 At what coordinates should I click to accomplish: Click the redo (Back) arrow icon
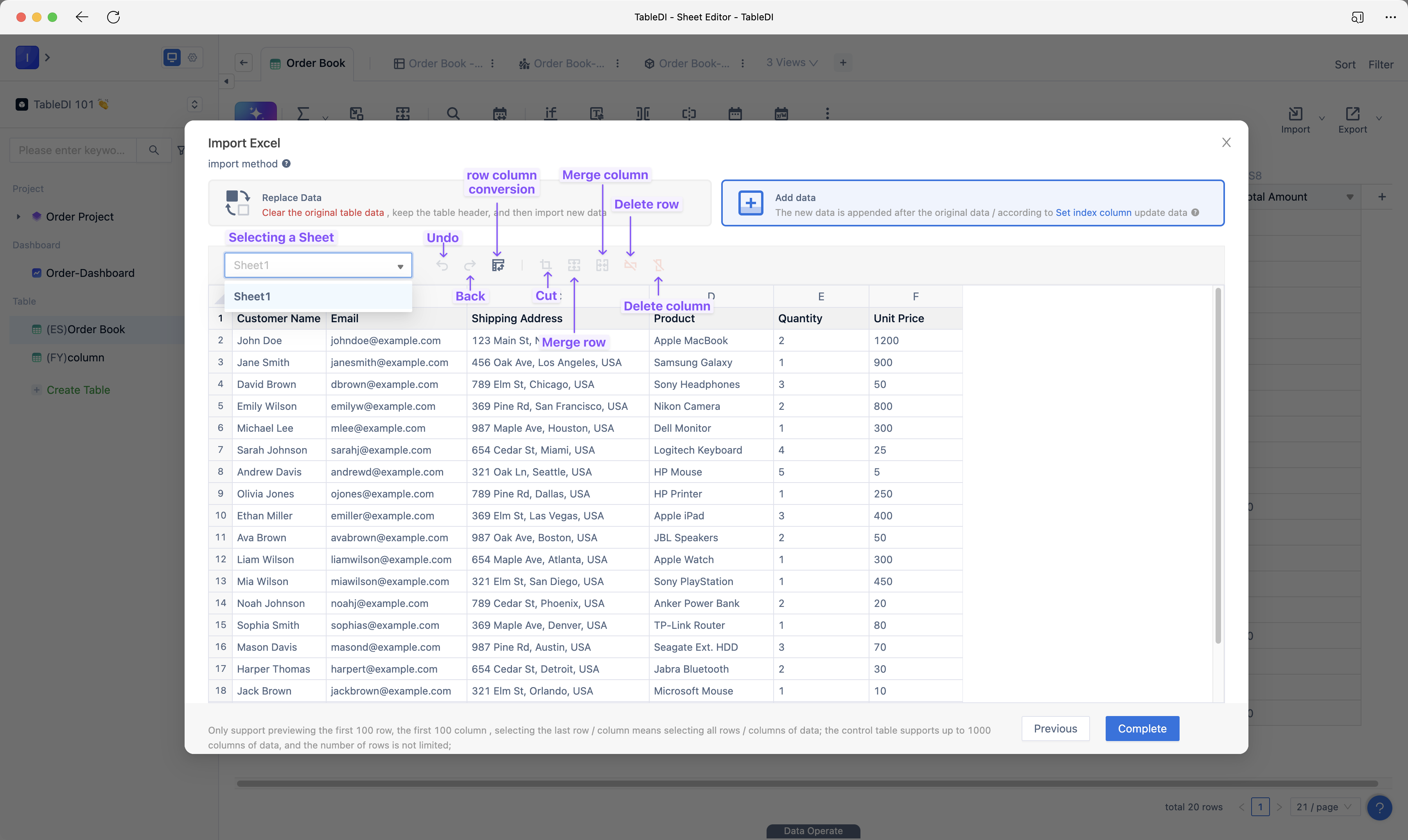[470, 265]
